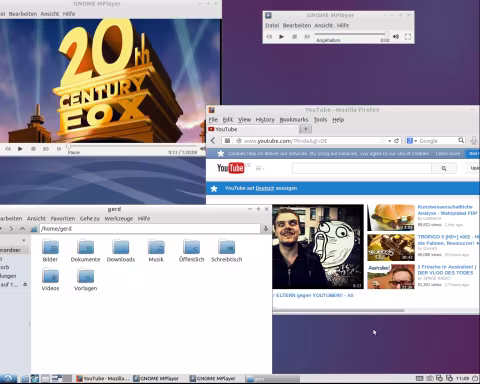Click the forward arrow in the file manager
Viewport: 480px width, 384px height.
click(x=11, y=229)
